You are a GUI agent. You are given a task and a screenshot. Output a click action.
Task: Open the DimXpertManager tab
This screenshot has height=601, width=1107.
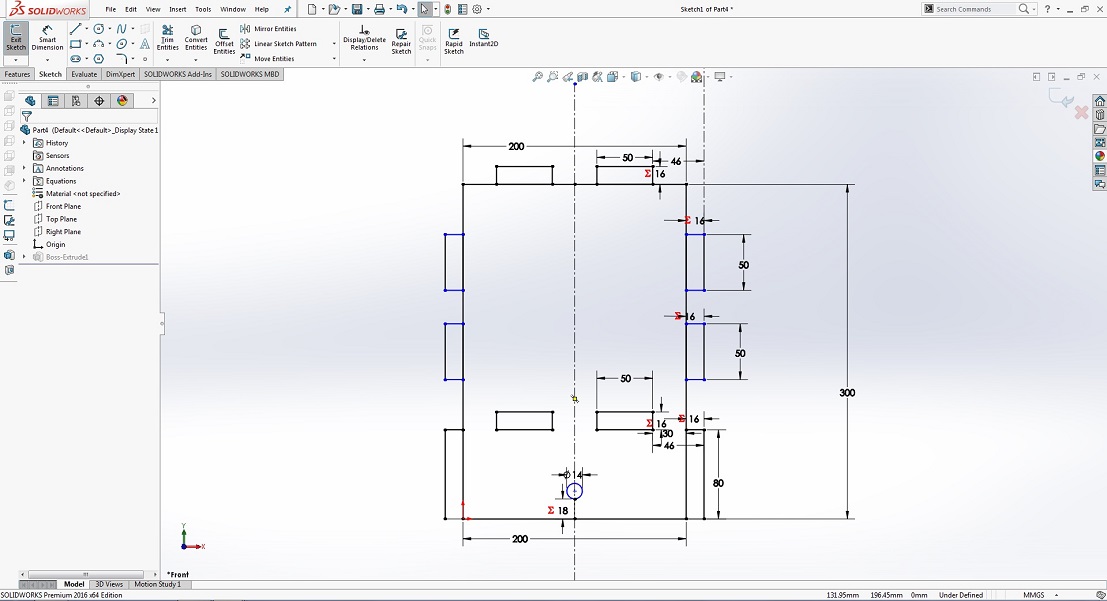99,101
